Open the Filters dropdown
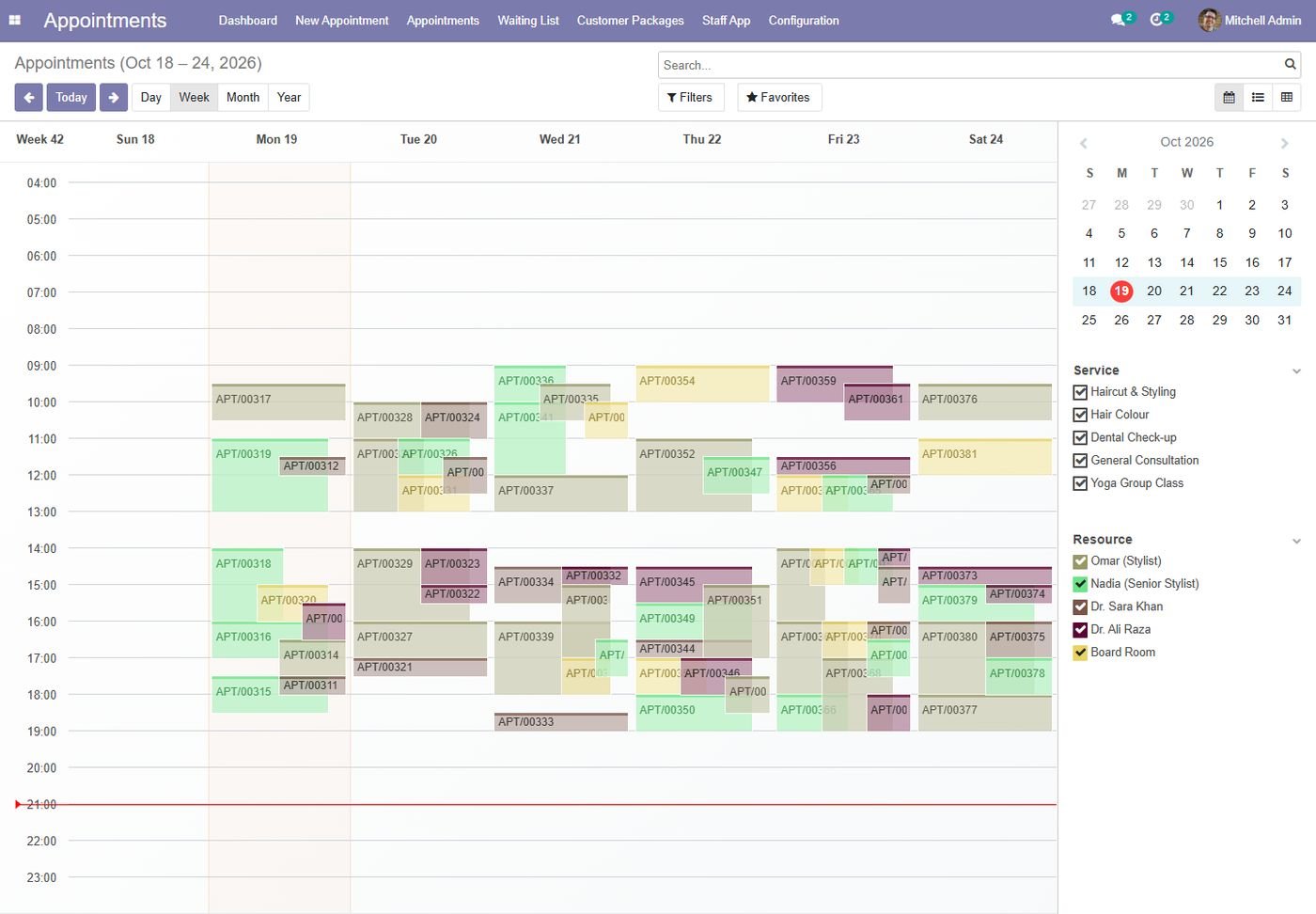1316x914 pixels. tap(690, 98)
